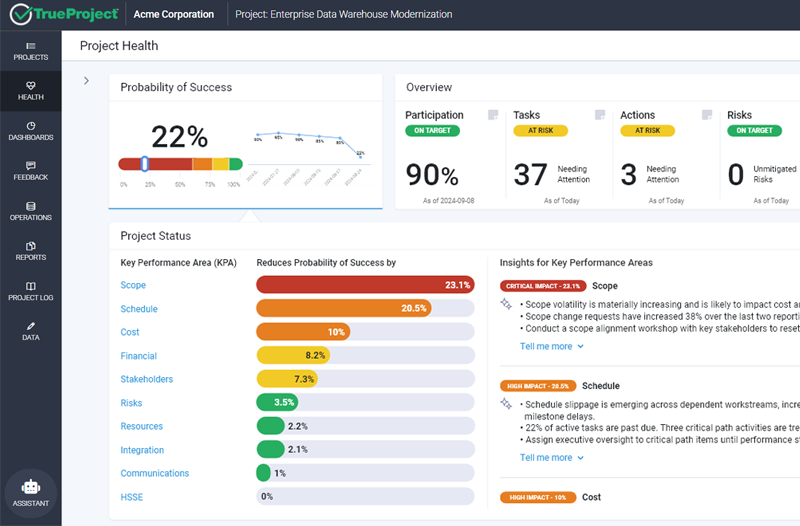Click the Stakeholders 7.3% bar
Viewport: 800px width, 526px height.
[287, 379]
